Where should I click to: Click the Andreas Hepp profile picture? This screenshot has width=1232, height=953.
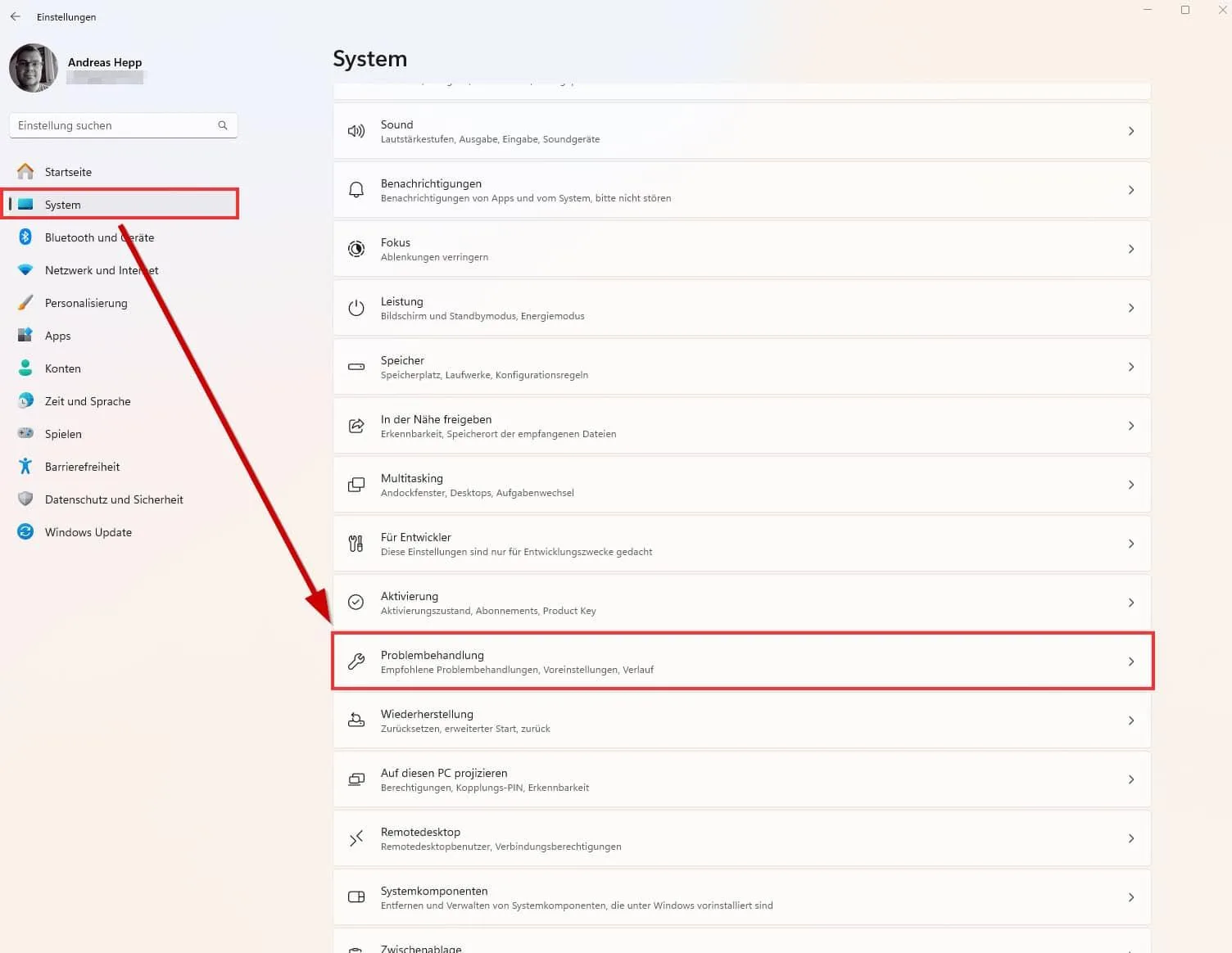34,68
